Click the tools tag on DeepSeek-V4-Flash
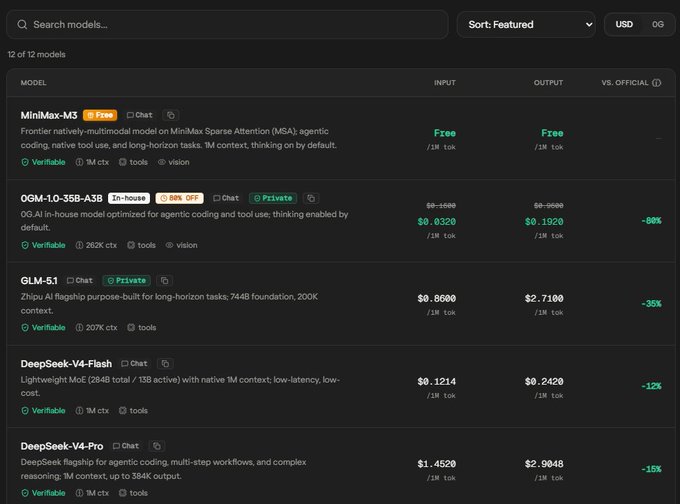Screen dimensions: 680x504 [133, 410]
